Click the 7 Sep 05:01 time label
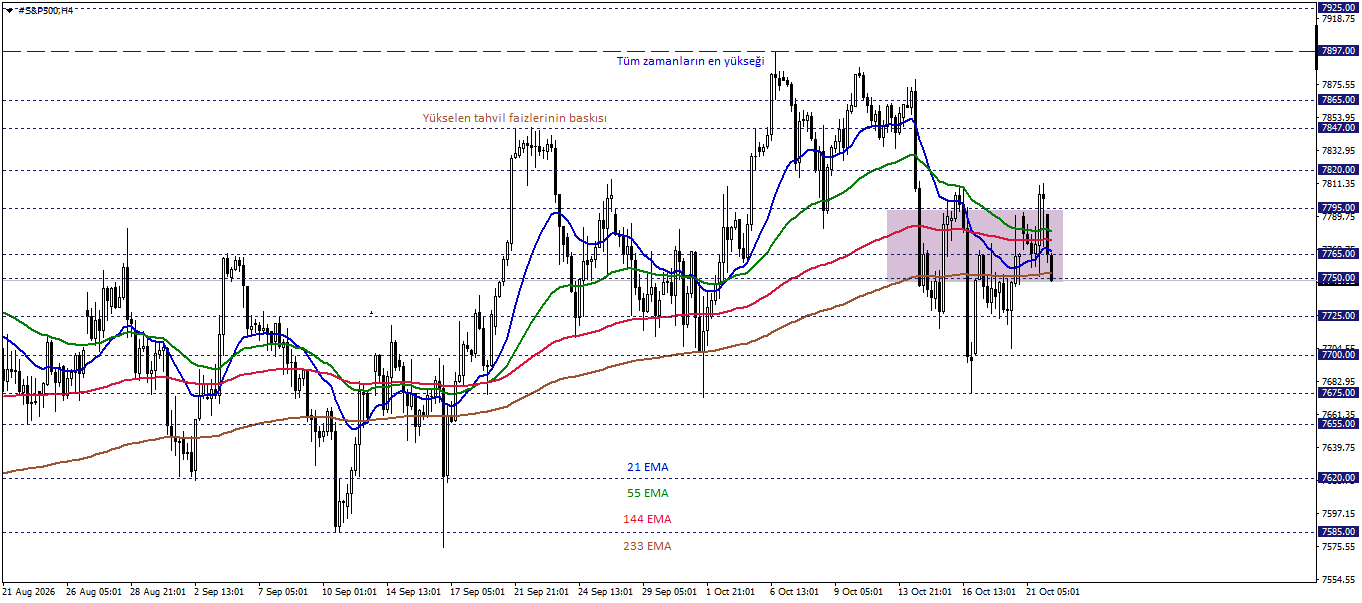 click(283, 592)
